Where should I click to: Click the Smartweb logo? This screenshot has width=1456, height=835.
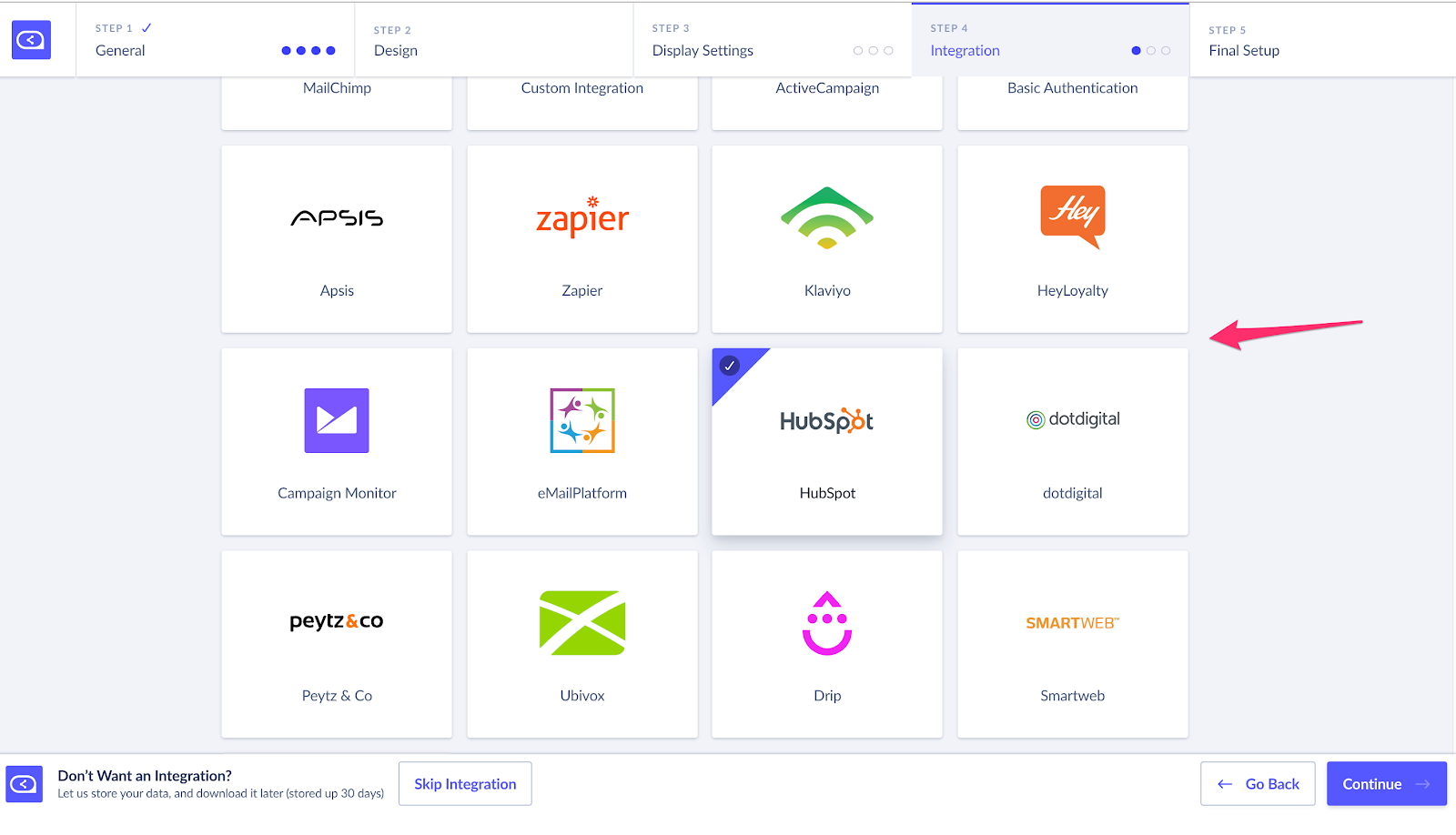pos(1073,623)
